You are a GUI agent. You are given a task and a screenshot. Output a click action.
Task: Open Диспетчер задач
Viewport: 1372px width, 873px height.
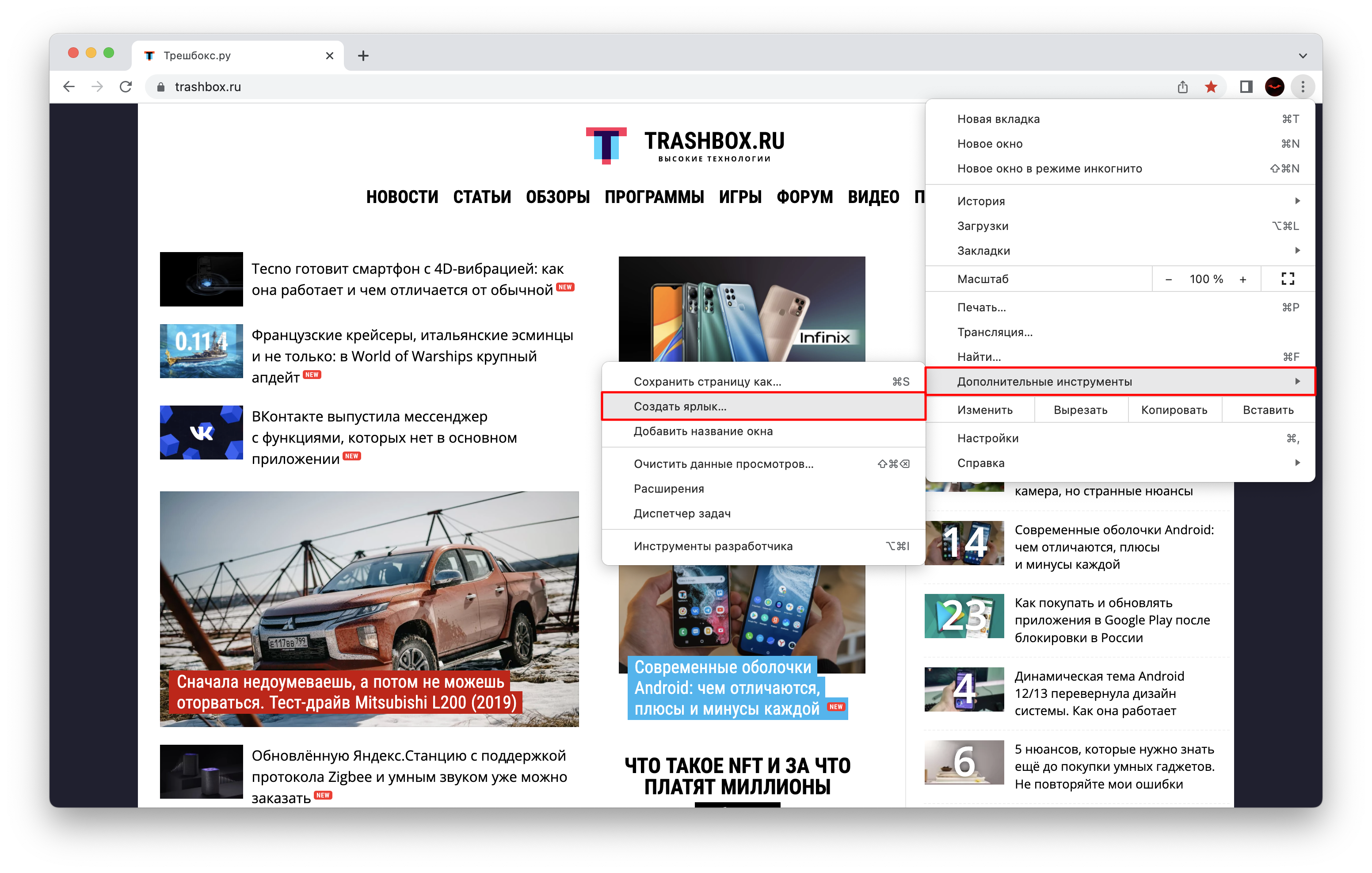point(763,513)
